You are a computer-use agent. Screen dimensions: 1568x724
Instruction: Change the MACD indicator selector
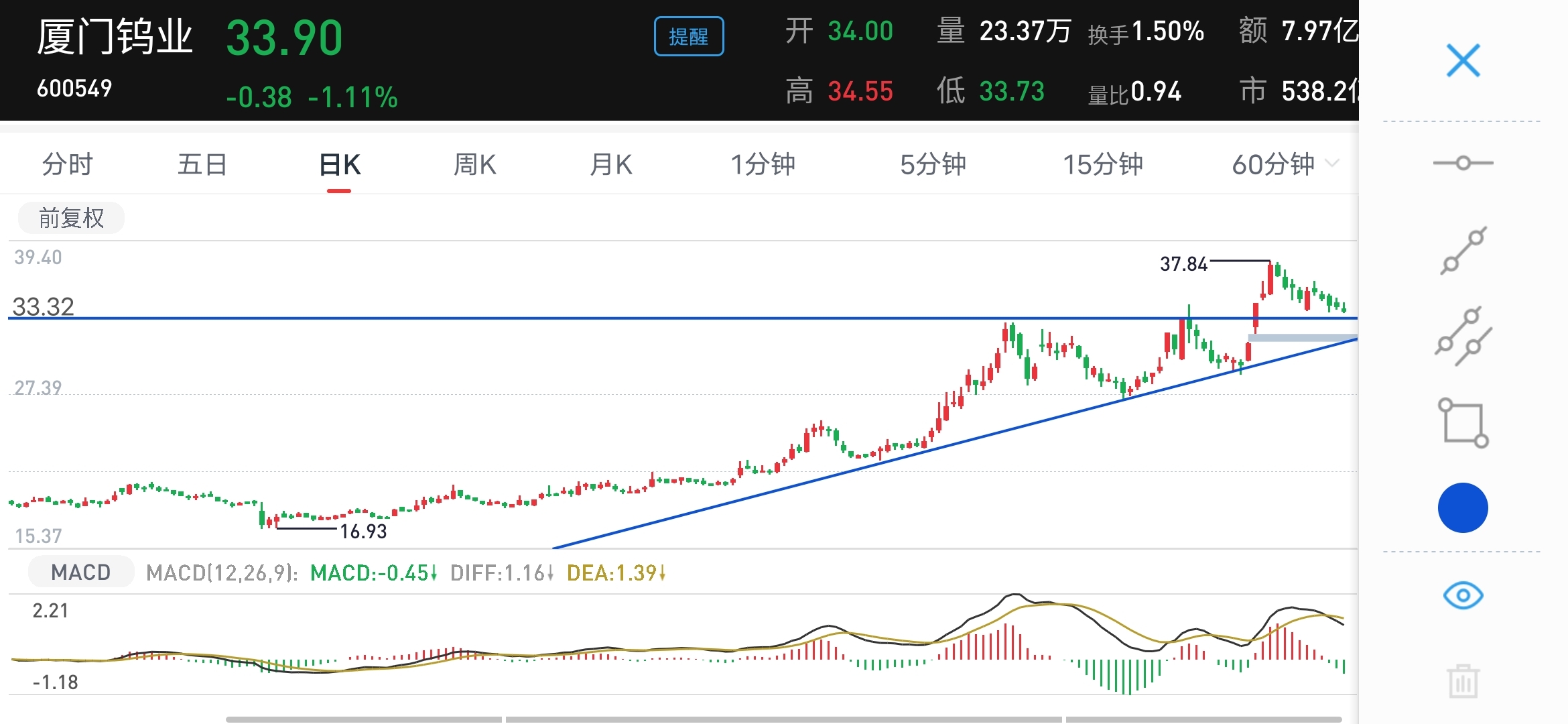click(81, 572)
